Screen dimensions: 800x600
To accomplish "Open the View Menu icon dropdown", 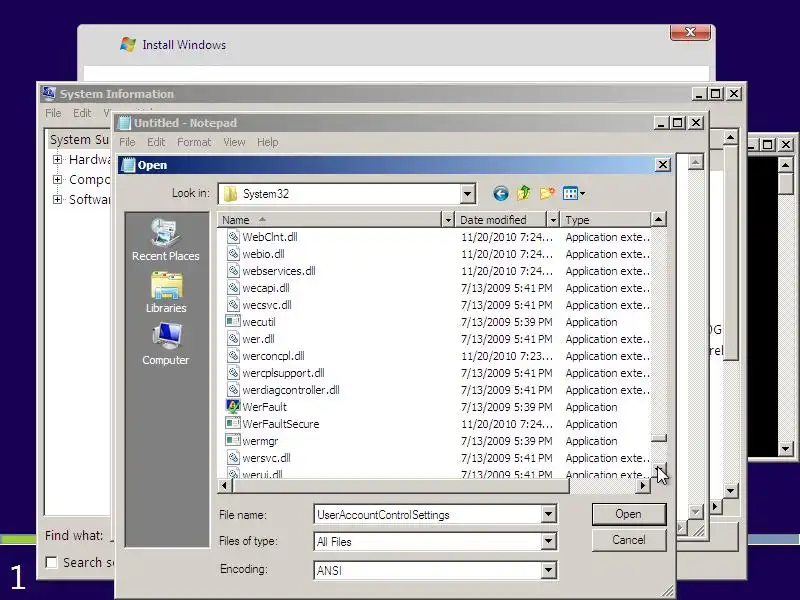I will pos(574,193).
